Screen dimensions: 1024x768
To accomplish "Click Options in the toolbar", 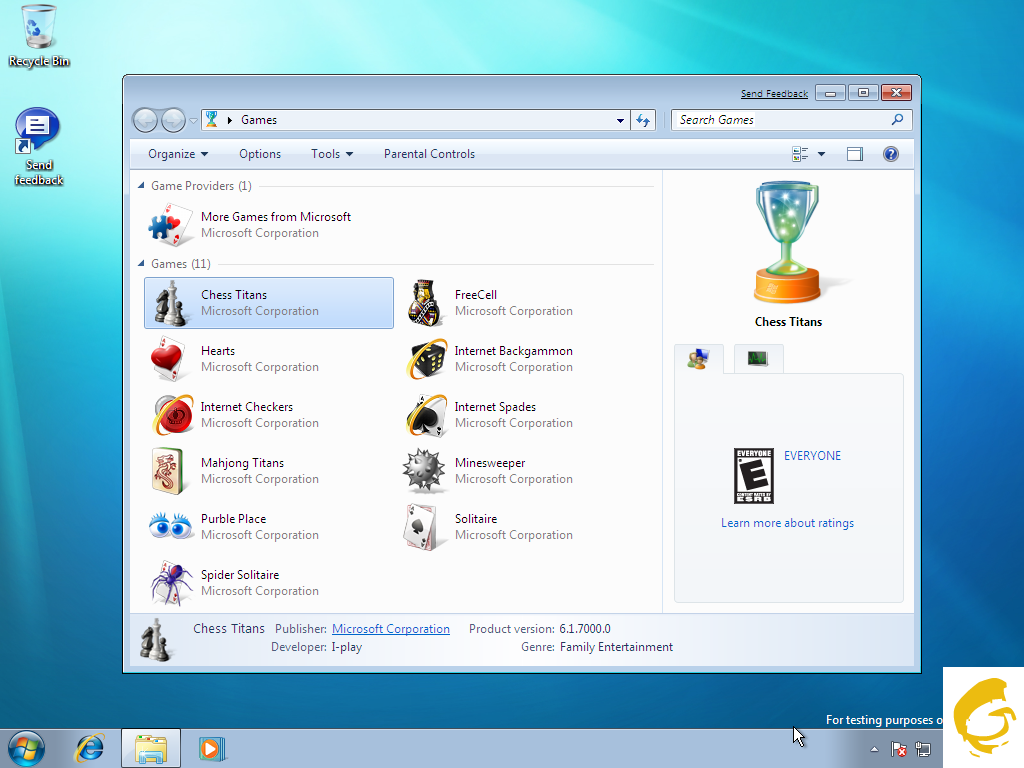I will (x=260, y=154).
